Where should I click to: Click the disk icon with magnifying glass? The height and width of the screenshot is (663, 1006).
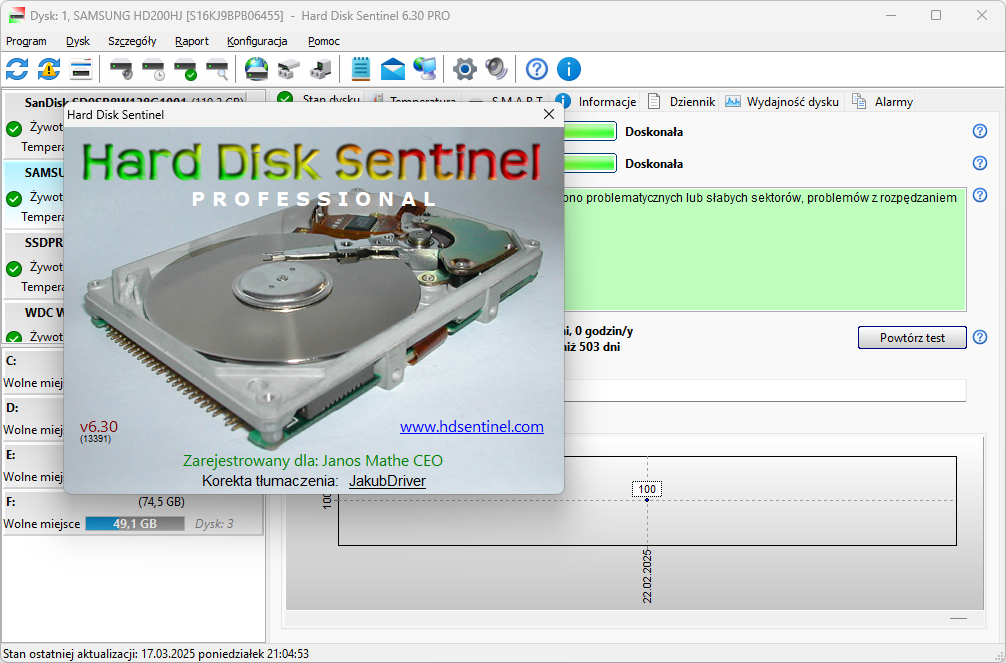click(x=217, y=69)
